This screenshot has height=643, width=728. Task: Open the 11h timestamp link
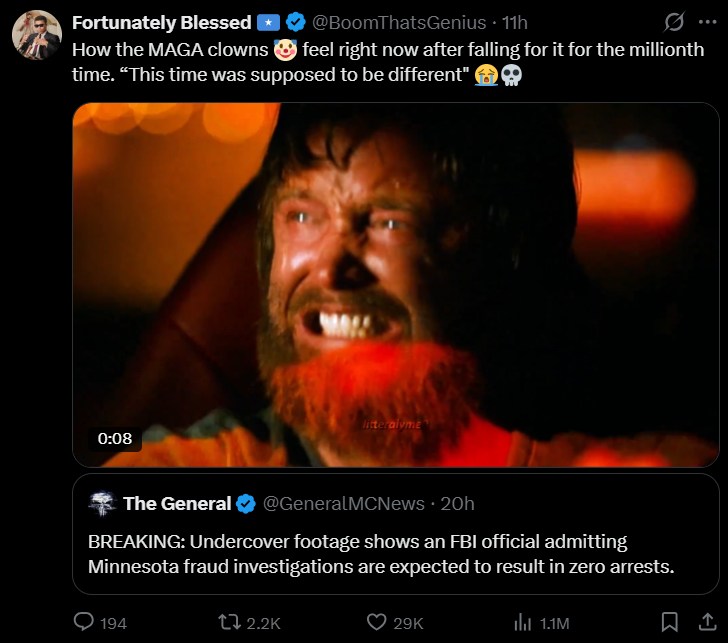pyautogui.click(x=515, y=22)
